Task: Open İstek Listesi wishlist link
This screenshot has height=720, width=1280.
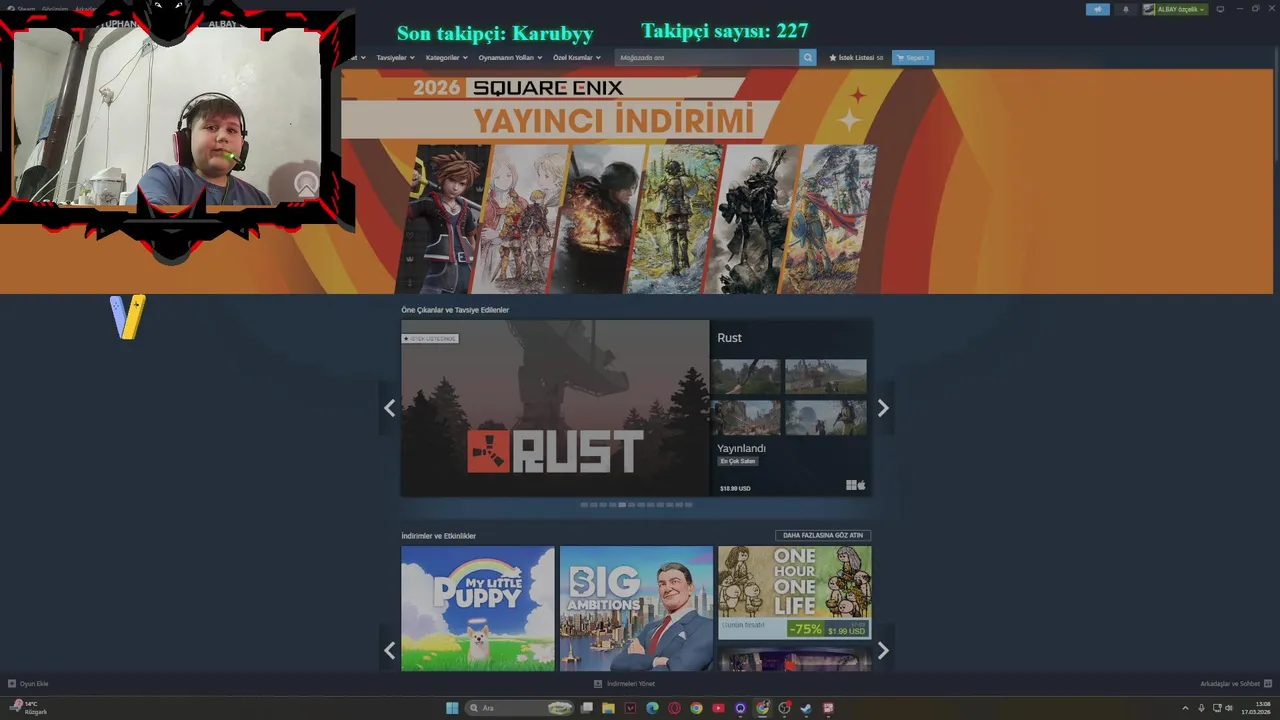Action: [856, 57]
